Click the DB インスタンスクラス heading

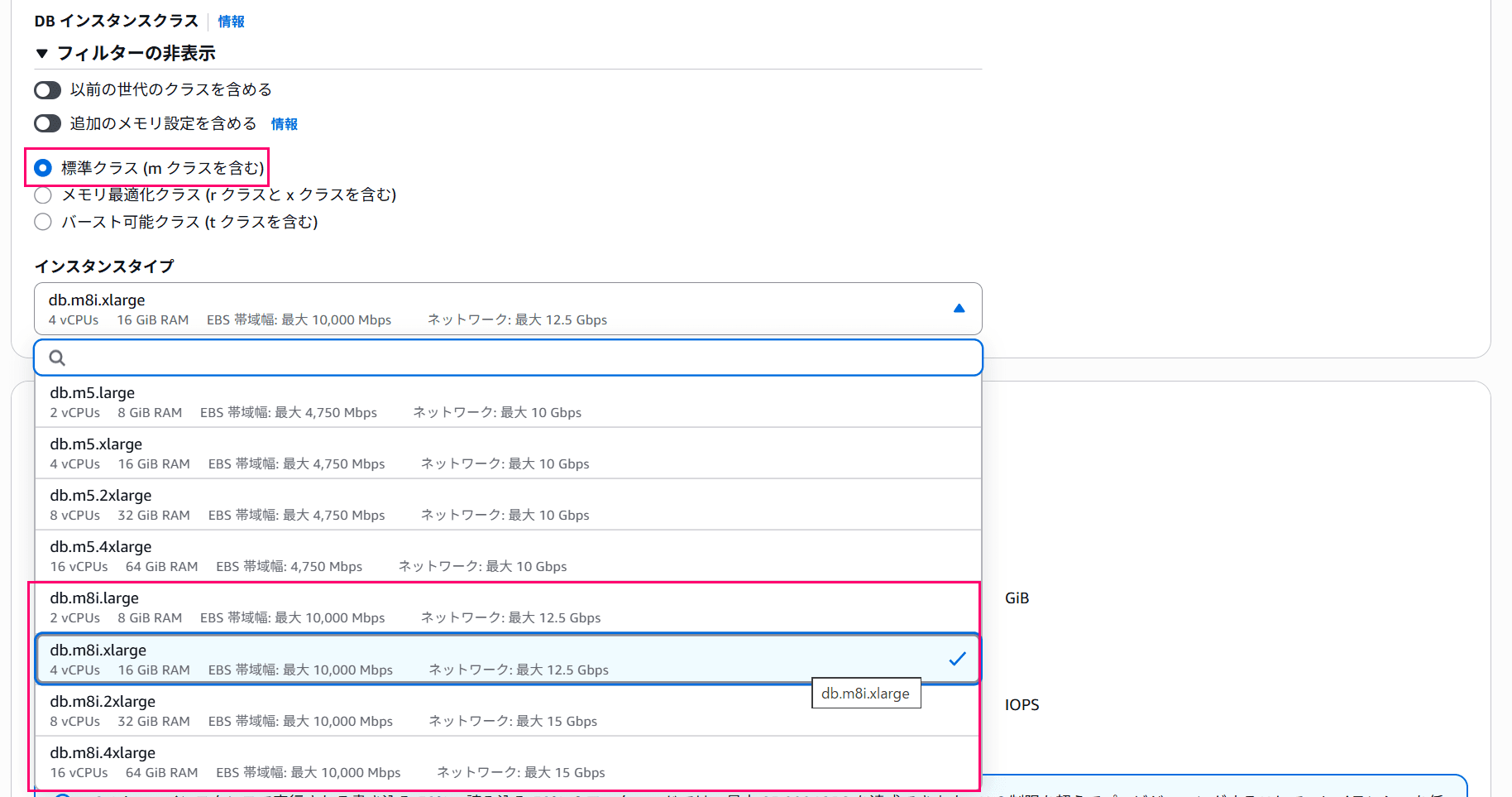click(x=117, y=22)
